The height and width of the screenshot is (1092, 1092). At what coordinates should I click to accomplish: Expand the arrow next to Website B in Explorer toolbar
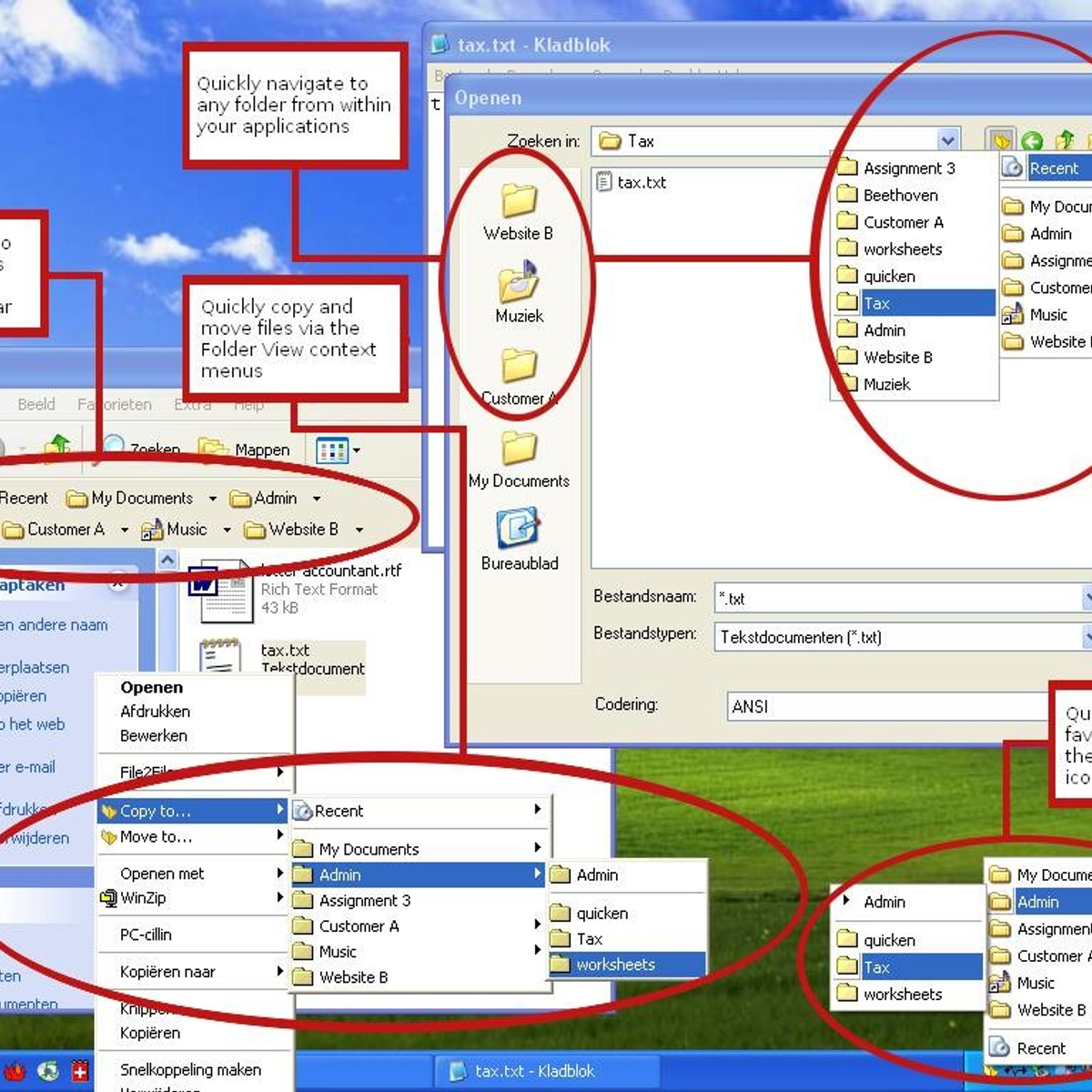pos(359,530)
